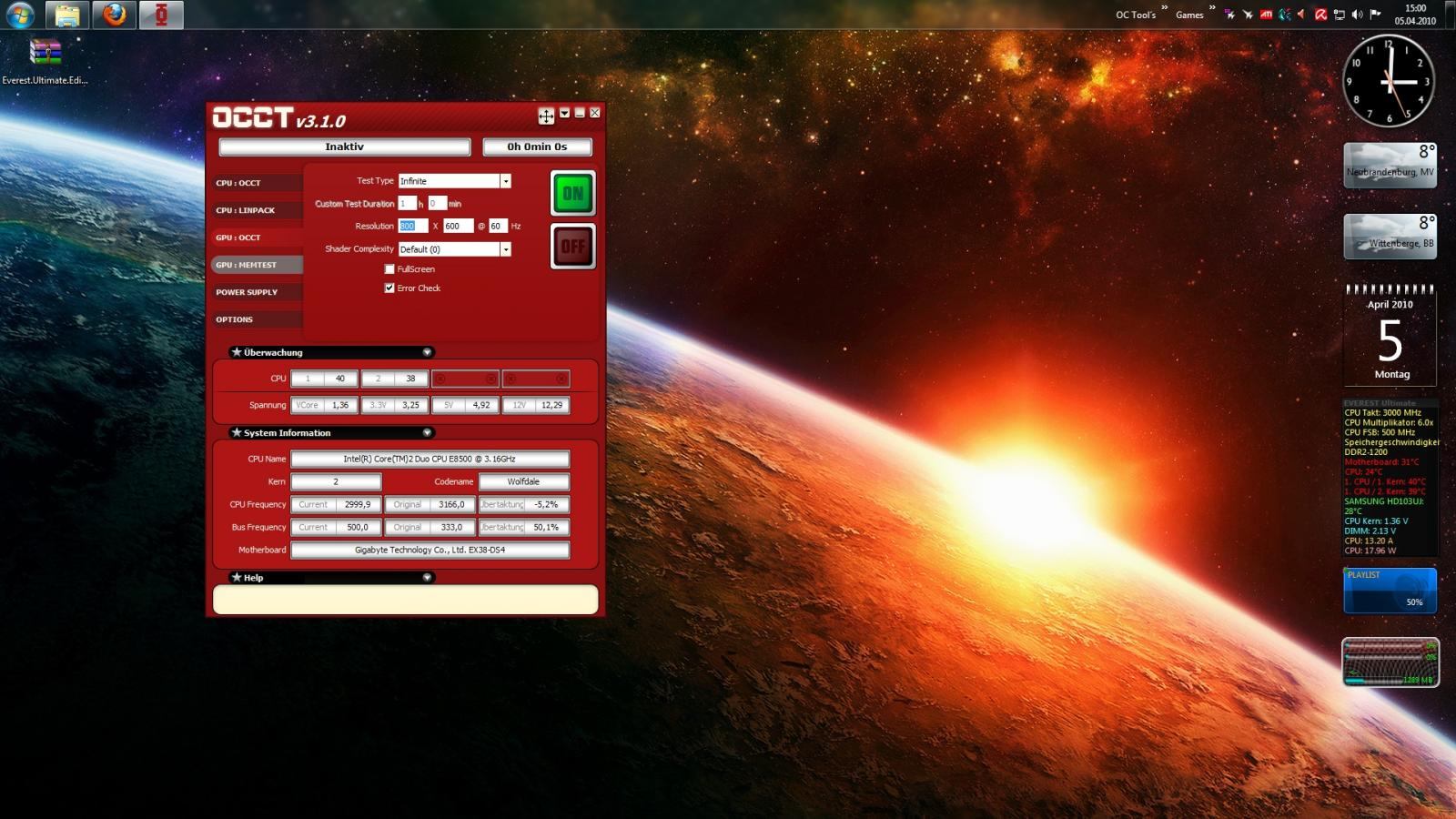The height and width of the screenshot is (819, 1456).
Task: Click the current CPU frequency 2999,9
Action: pyautogui.click(x=358, y=505)
